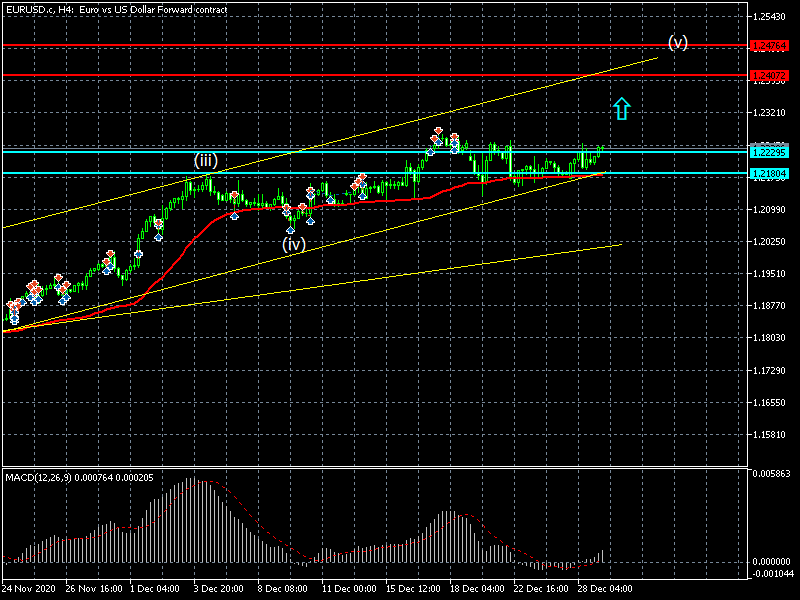The height and width of the screenshot is (600, 800).
Task: Click the 1.25430 price scale value
Action: pos(771,17)
